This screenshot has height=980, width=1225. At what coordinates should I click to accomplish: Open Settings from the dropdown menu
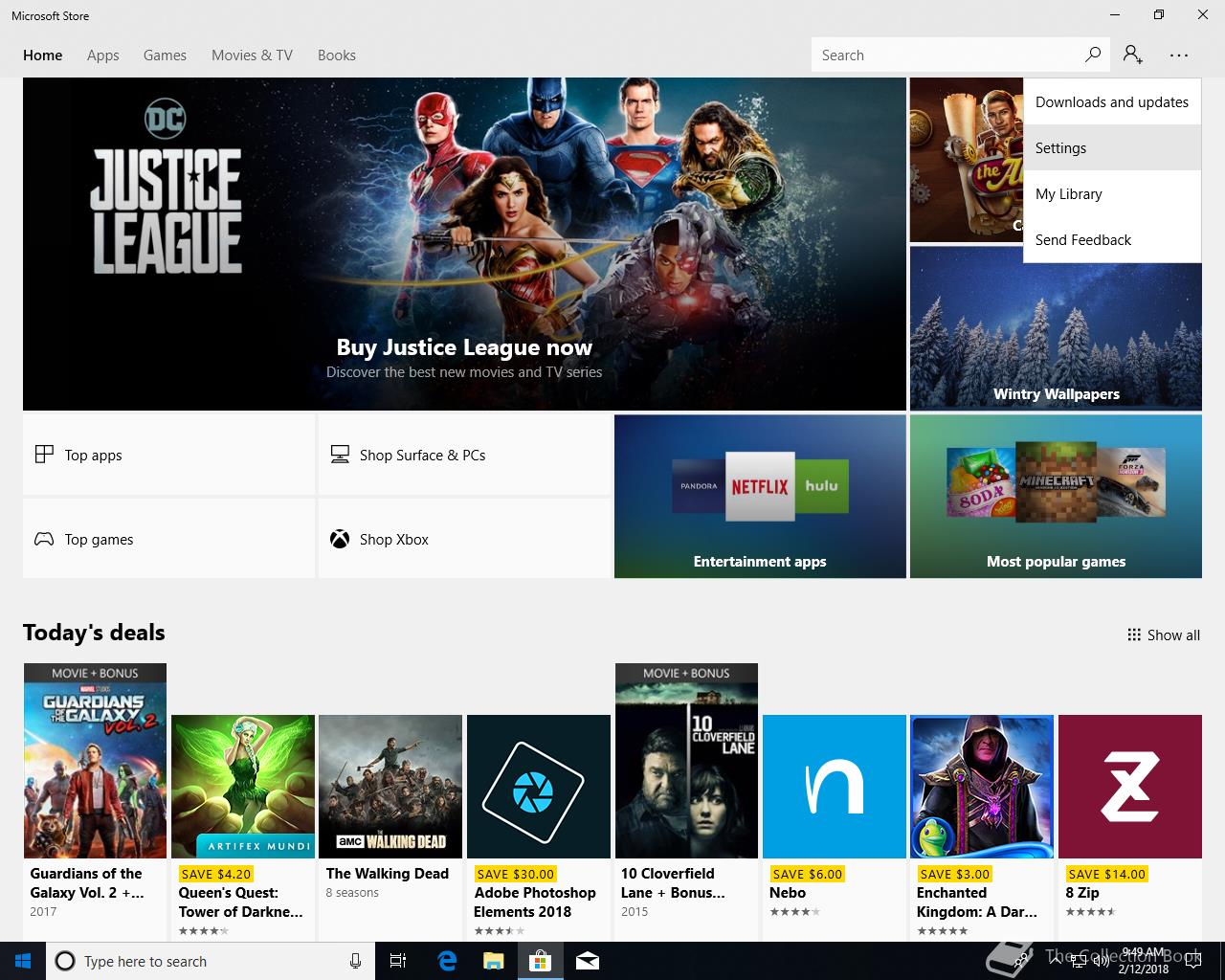pyautogui.click(x=1112, y=147)
